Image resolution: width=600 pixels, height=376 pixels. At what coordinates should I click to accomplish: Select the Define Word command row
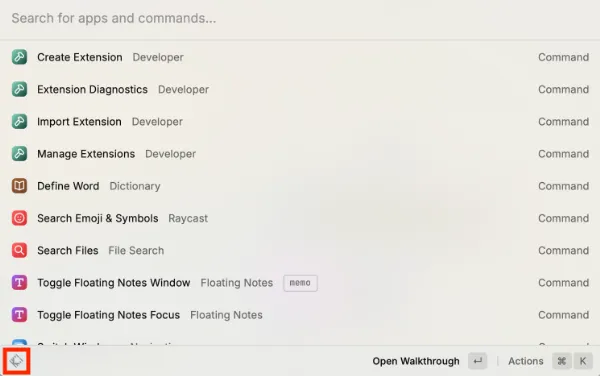pyautogui.click(x=300, y=186)
